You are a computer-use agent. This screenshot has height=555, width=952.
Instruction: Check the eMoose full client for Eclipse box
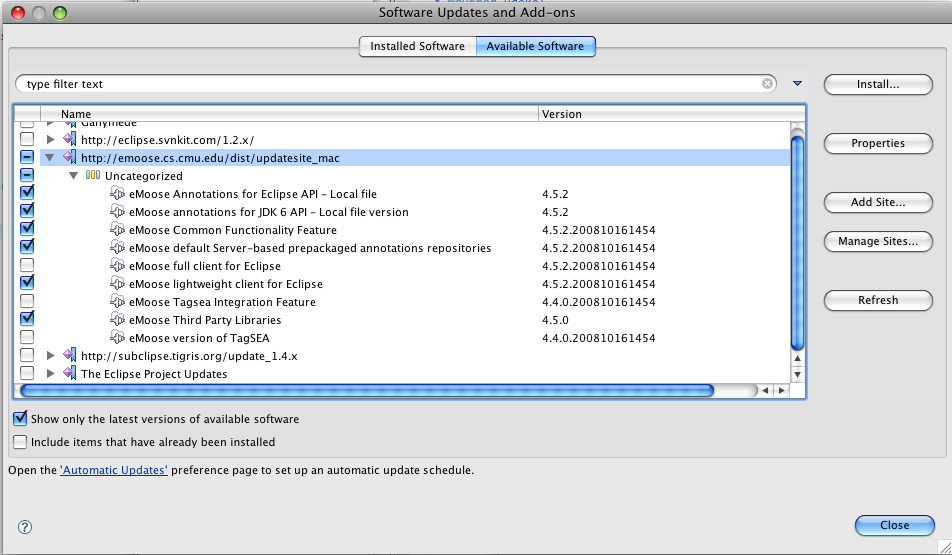[x=27, y=266]
